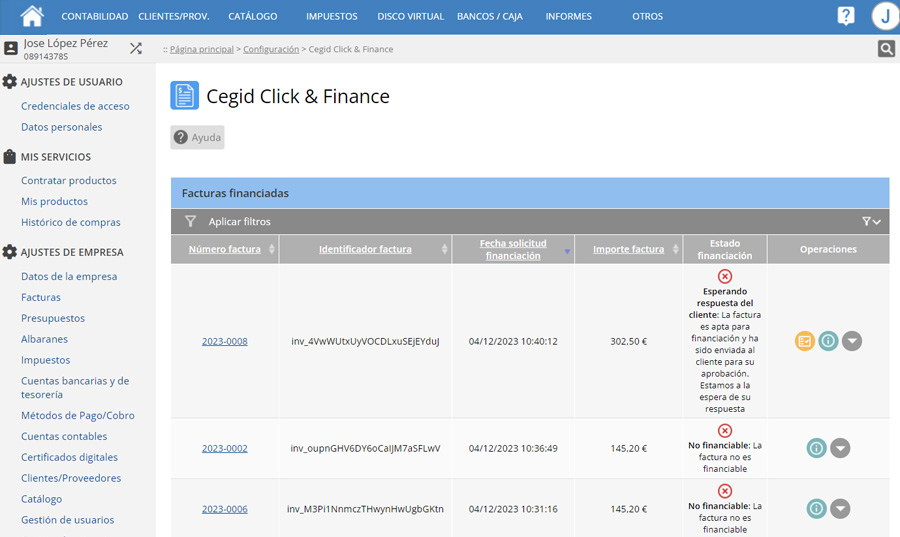The height and width of the screenshot is (537, 900).
Task: Open invoice link 2023-0002
Action: pyautogui.click(x=224, y=449)
